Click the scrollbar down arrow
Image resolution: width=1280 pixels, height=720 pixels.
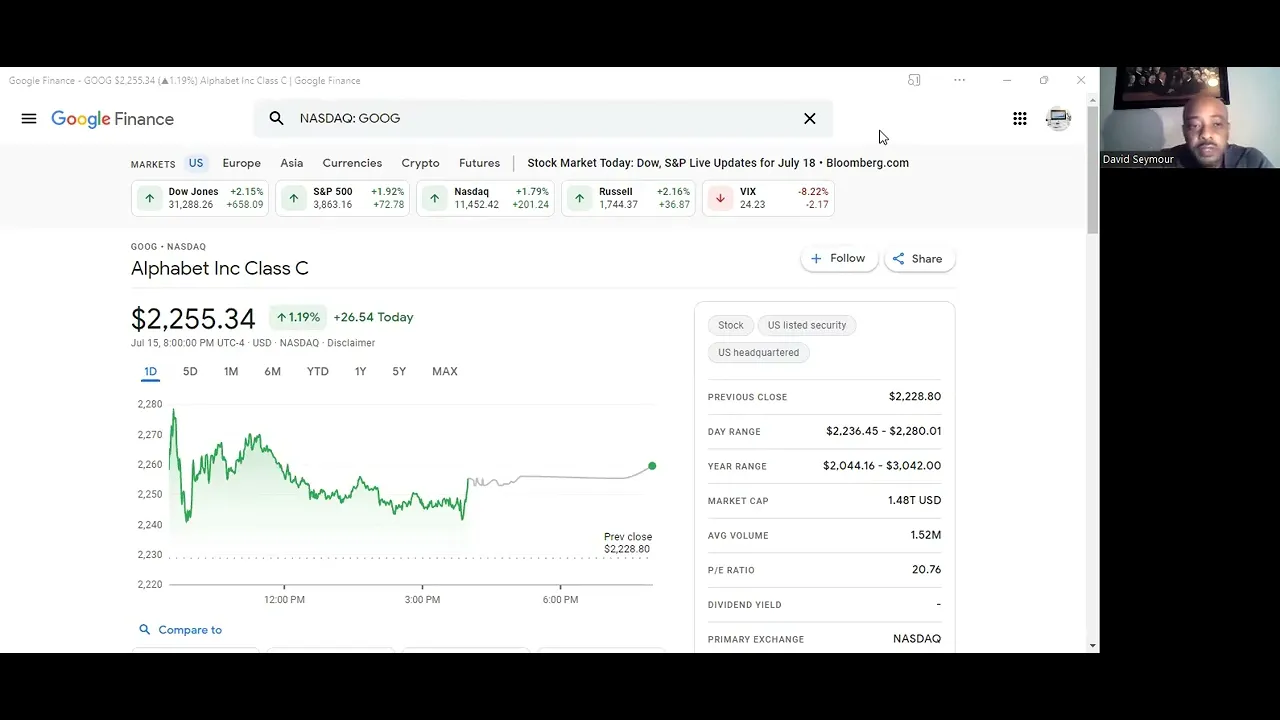click(1093, 646)
